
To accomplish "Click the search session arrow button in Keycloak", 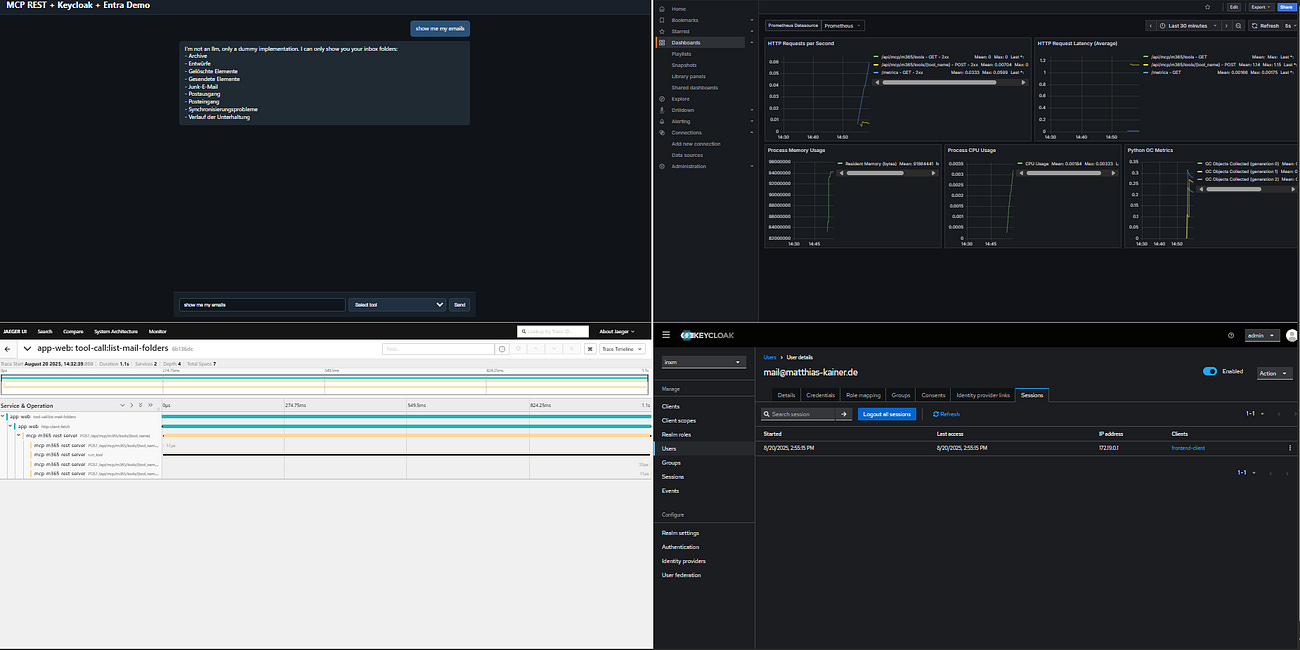I will [x=844, y=414].
